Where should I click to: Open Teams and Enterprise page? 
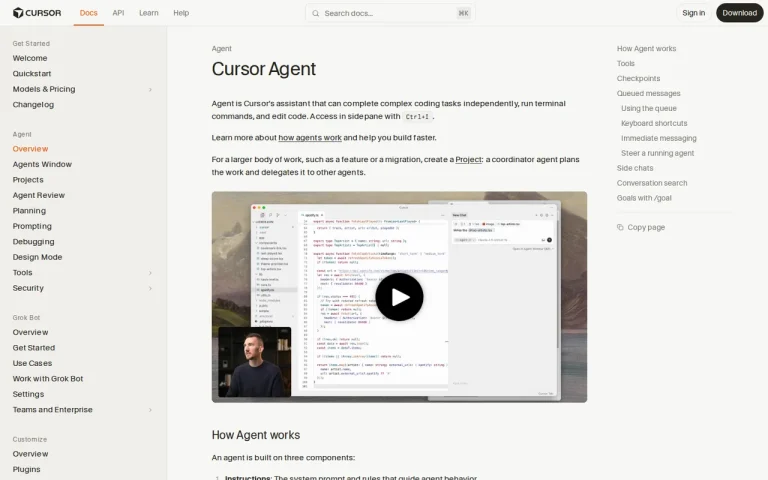point(52,409)
